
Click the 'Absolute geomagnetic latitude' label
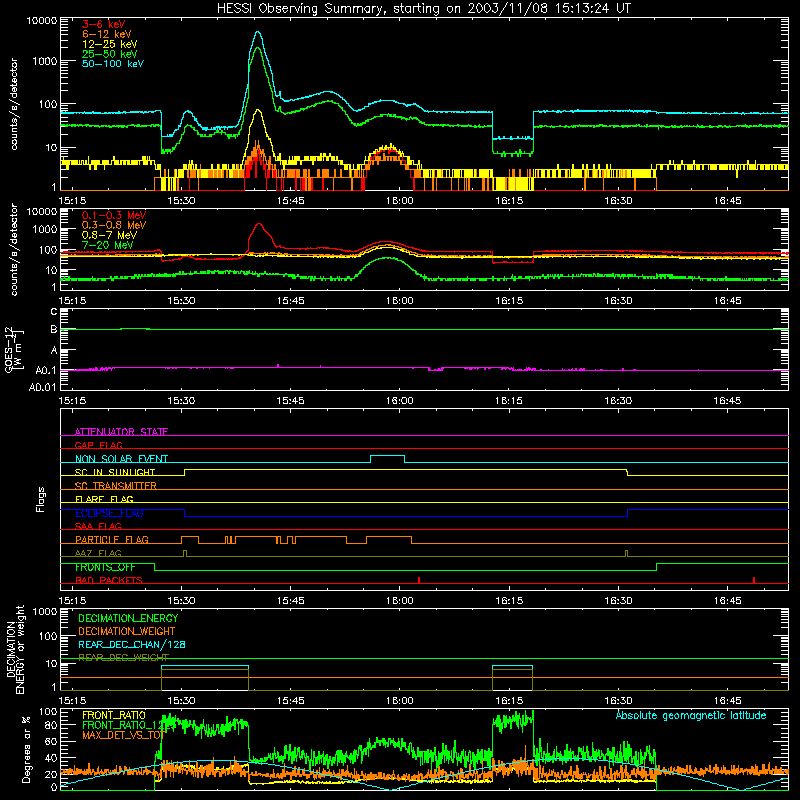(691, 715)
